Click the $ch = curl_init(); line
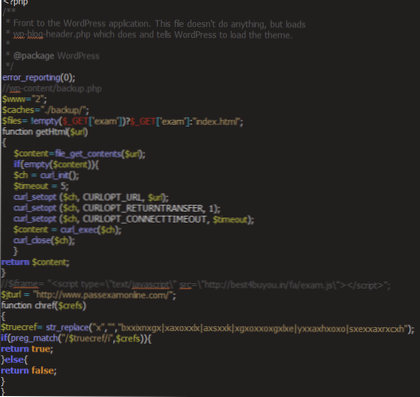 coord(46,175)
